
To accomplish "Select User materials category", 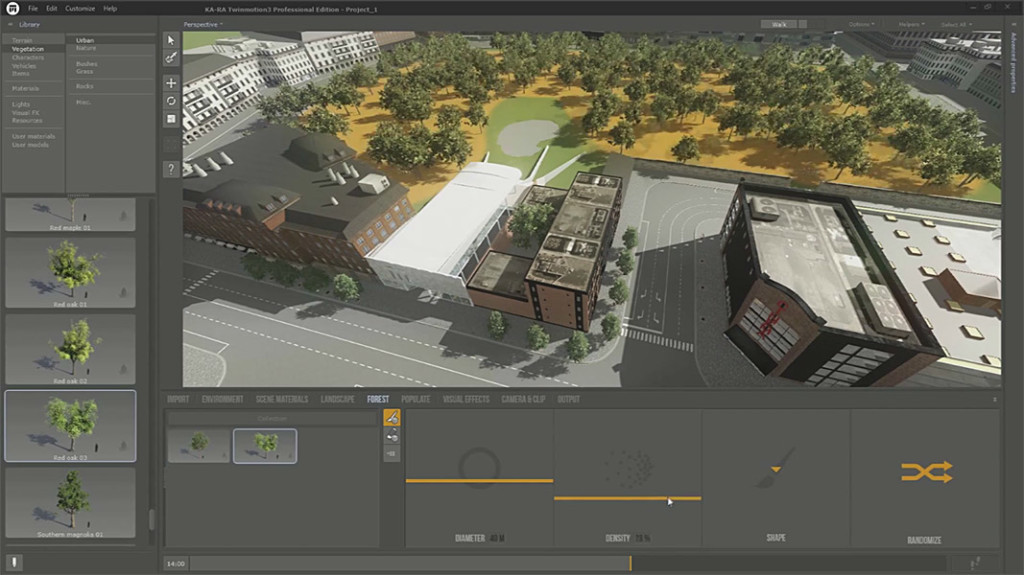I will pos(33,137).
